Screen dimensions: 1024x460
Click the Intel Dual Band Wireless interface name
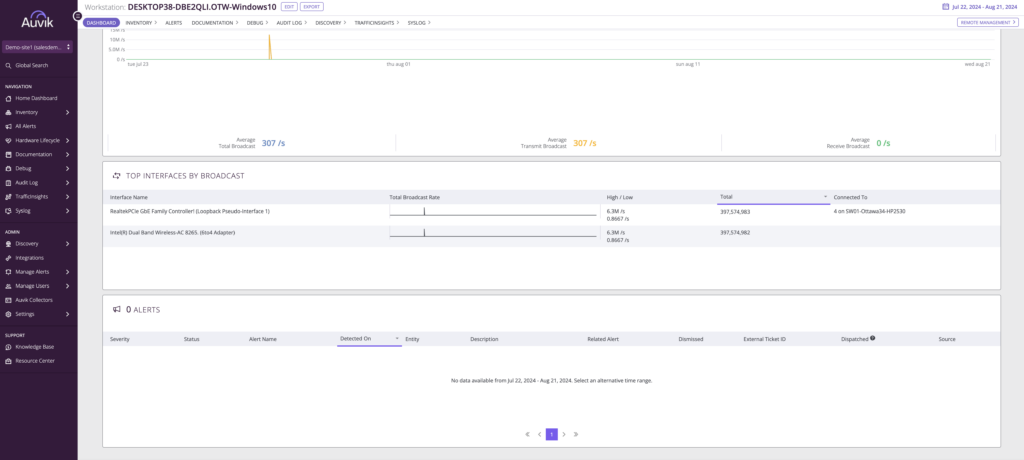(x=172, y=232)
